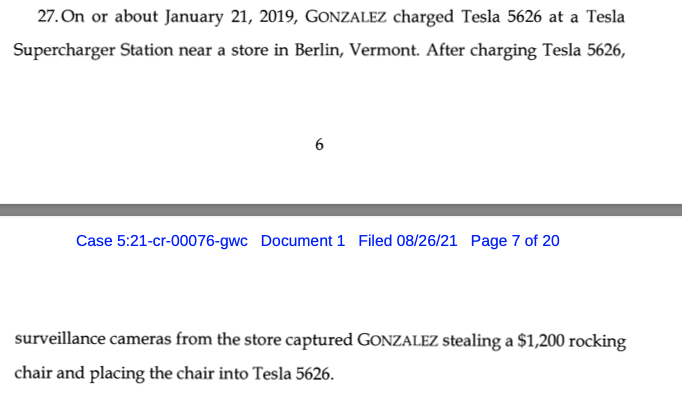This screenshot has width=682, height=397.
Task: Click the 'Document 1' header text
Action: (303, 241)
